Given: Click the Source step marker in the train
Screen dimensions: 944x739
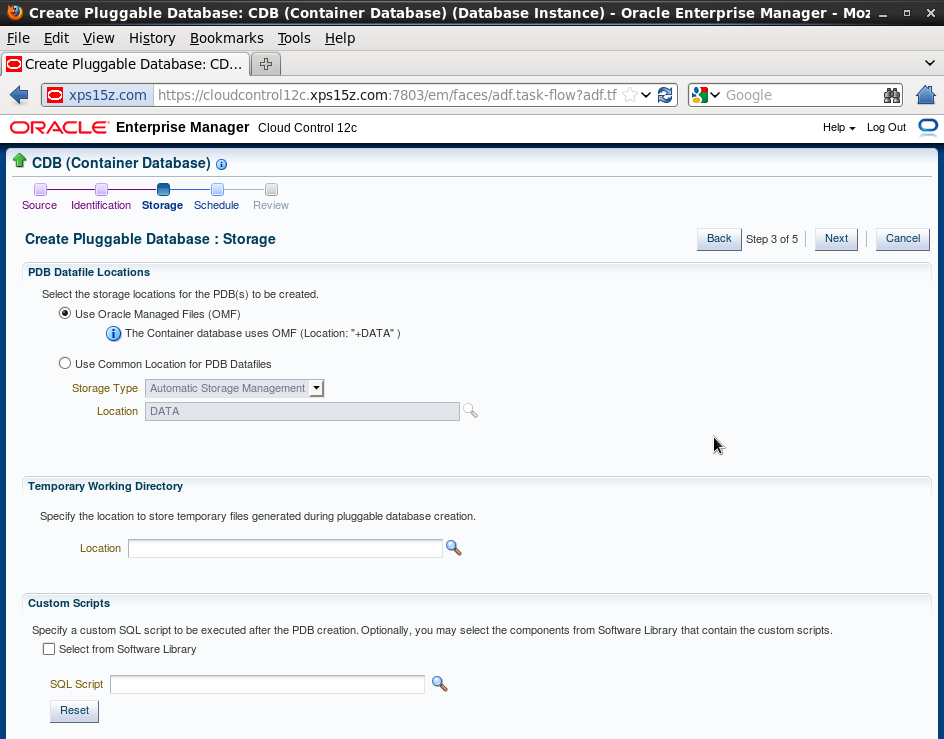Looking at the screenshot, I should pos(40,190).
